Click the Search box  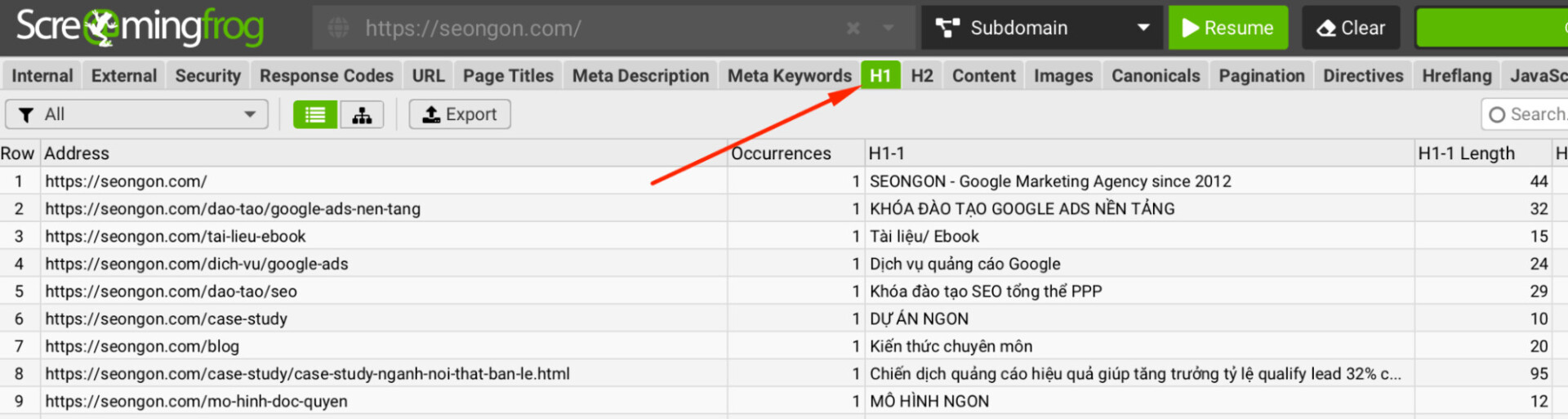click(1526, 114)
